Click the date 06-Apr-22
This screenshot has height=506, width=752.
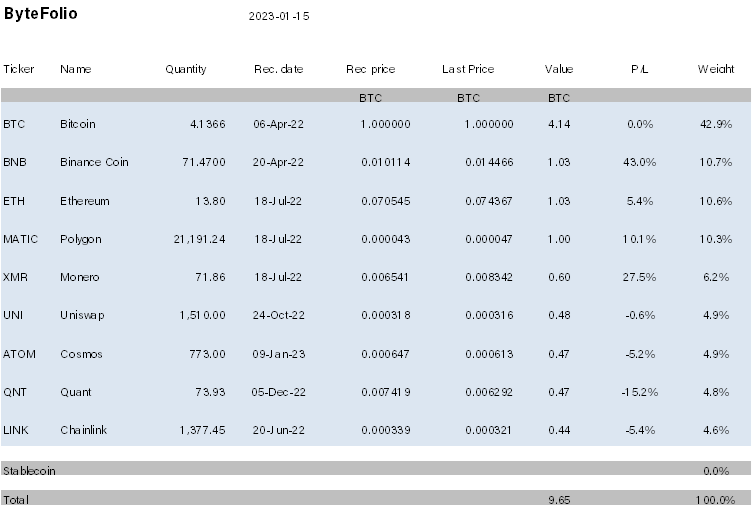279,124
